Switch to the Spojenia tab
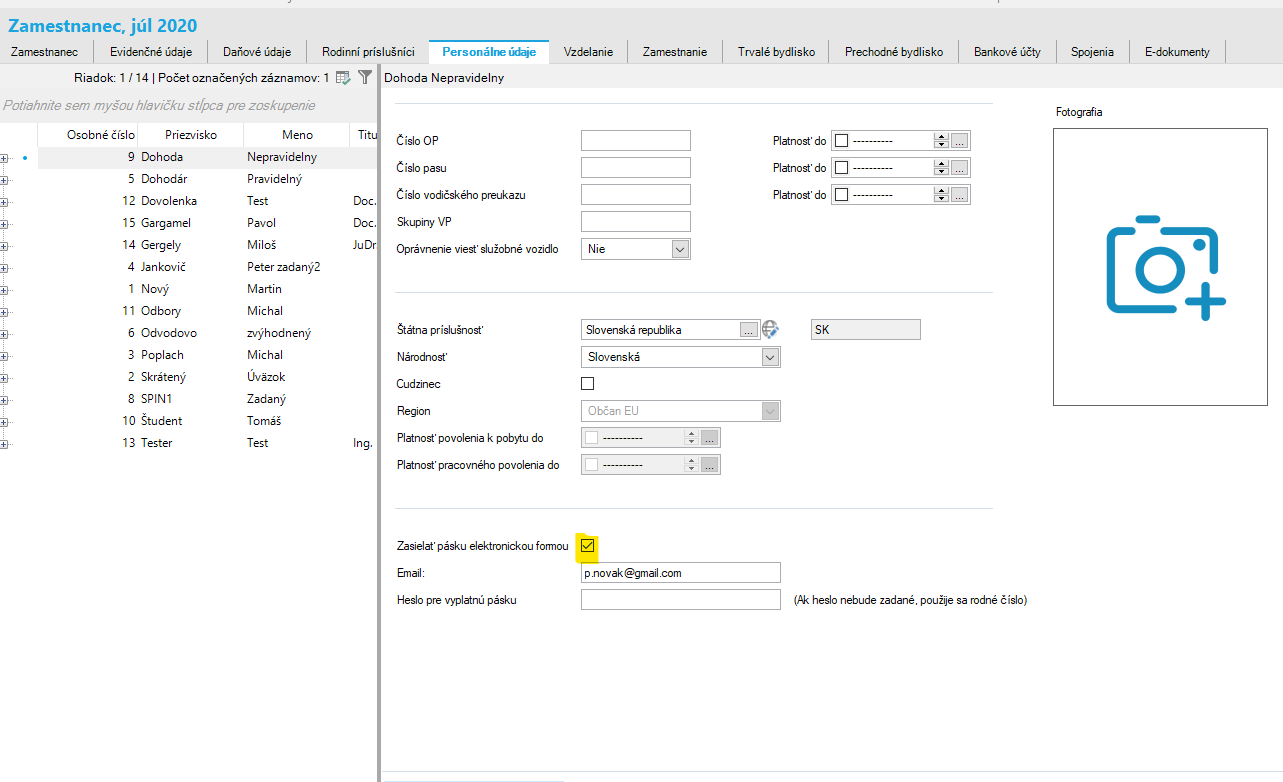 pyautogui.click(x=1093, y=52)
